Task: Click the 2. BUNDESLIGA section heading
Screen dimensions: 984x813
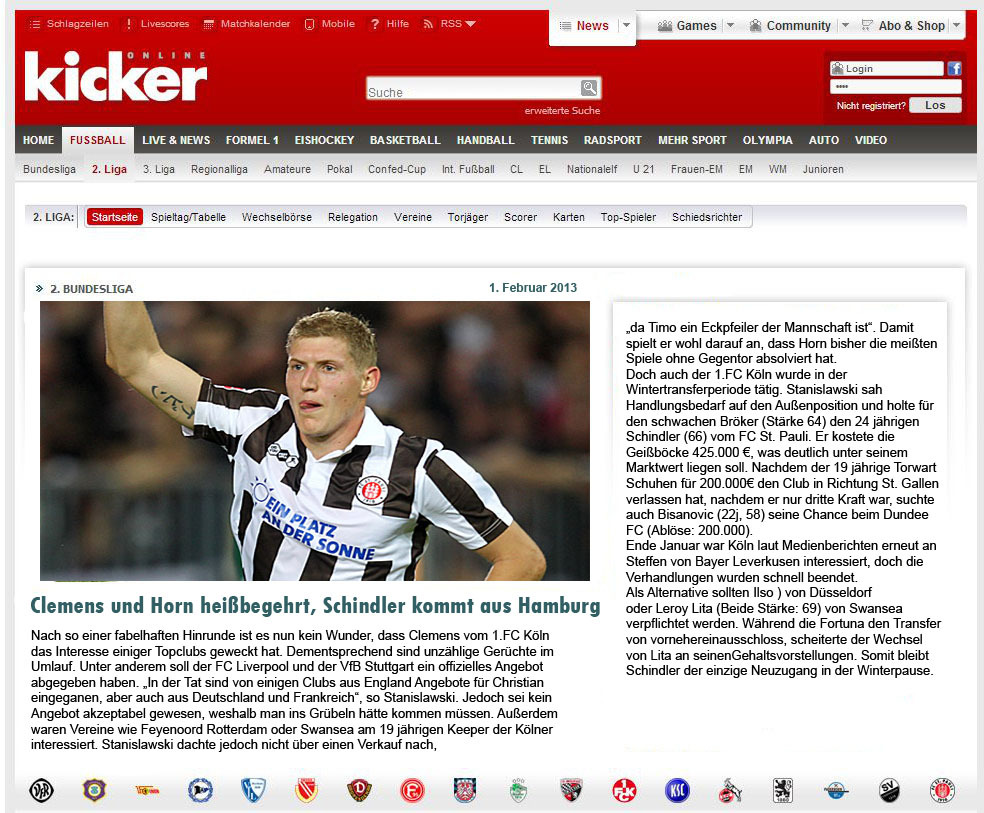Action: pyautogui.click(x=92, y=289)
